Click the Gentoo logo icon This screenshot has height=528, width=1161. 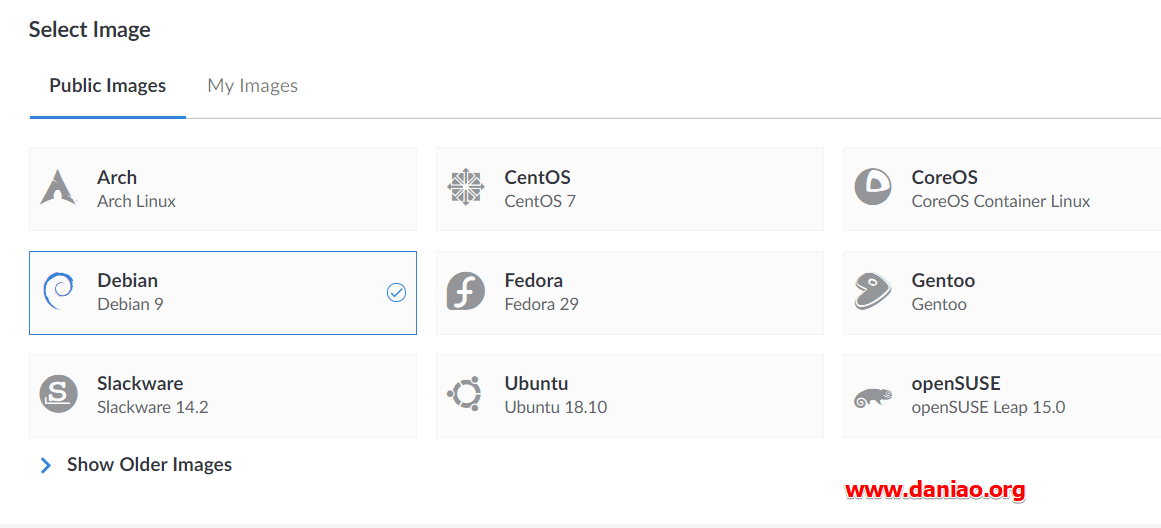(872, 291)
